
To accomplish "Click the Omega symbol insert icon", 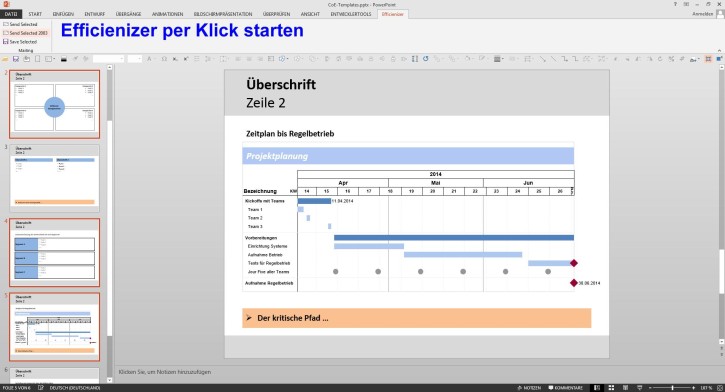I will (x=164, y=59).
